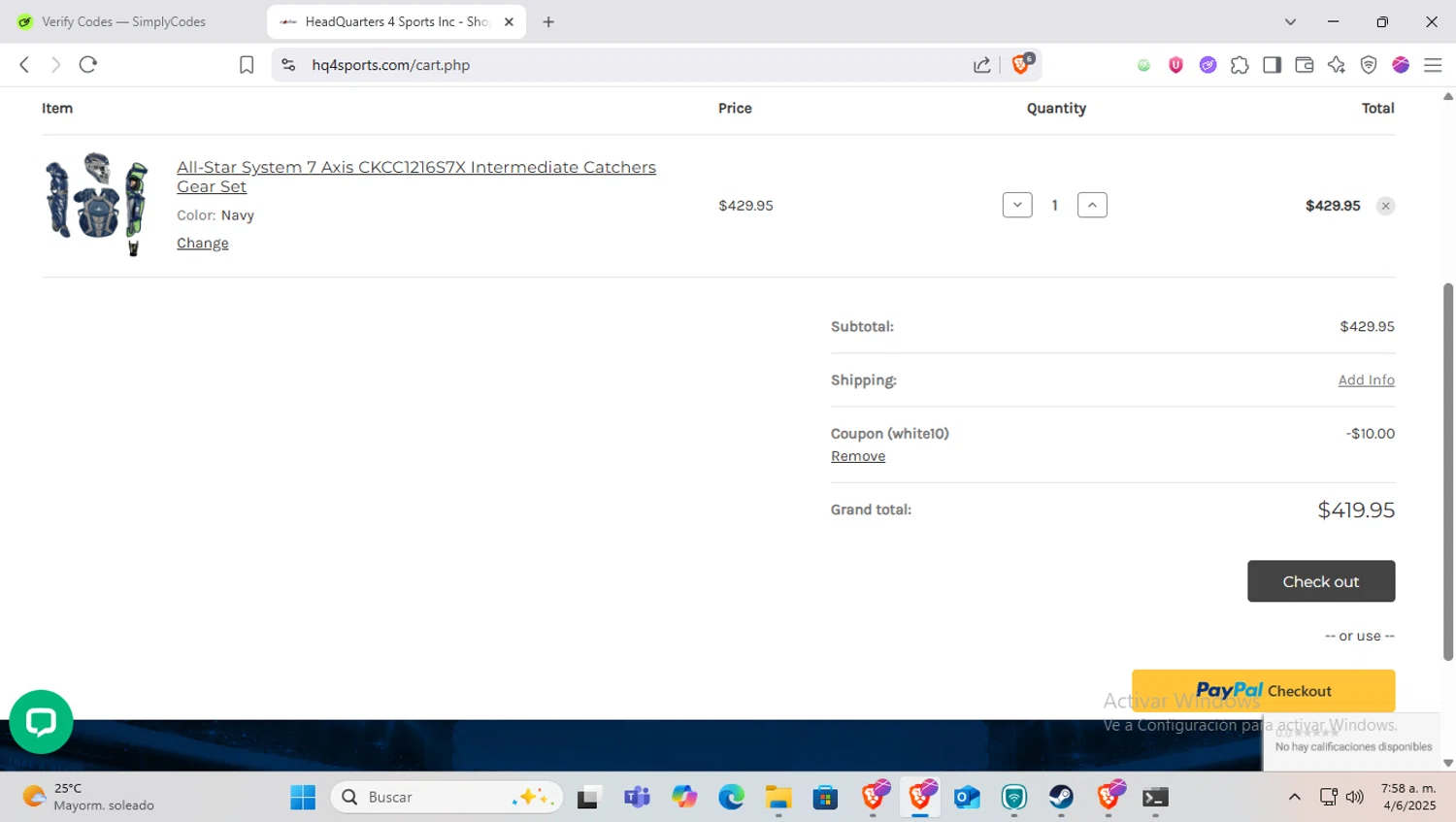Open the volume speaker tray icon
Screen dimensions: 1456x822
click(1355, 797)
